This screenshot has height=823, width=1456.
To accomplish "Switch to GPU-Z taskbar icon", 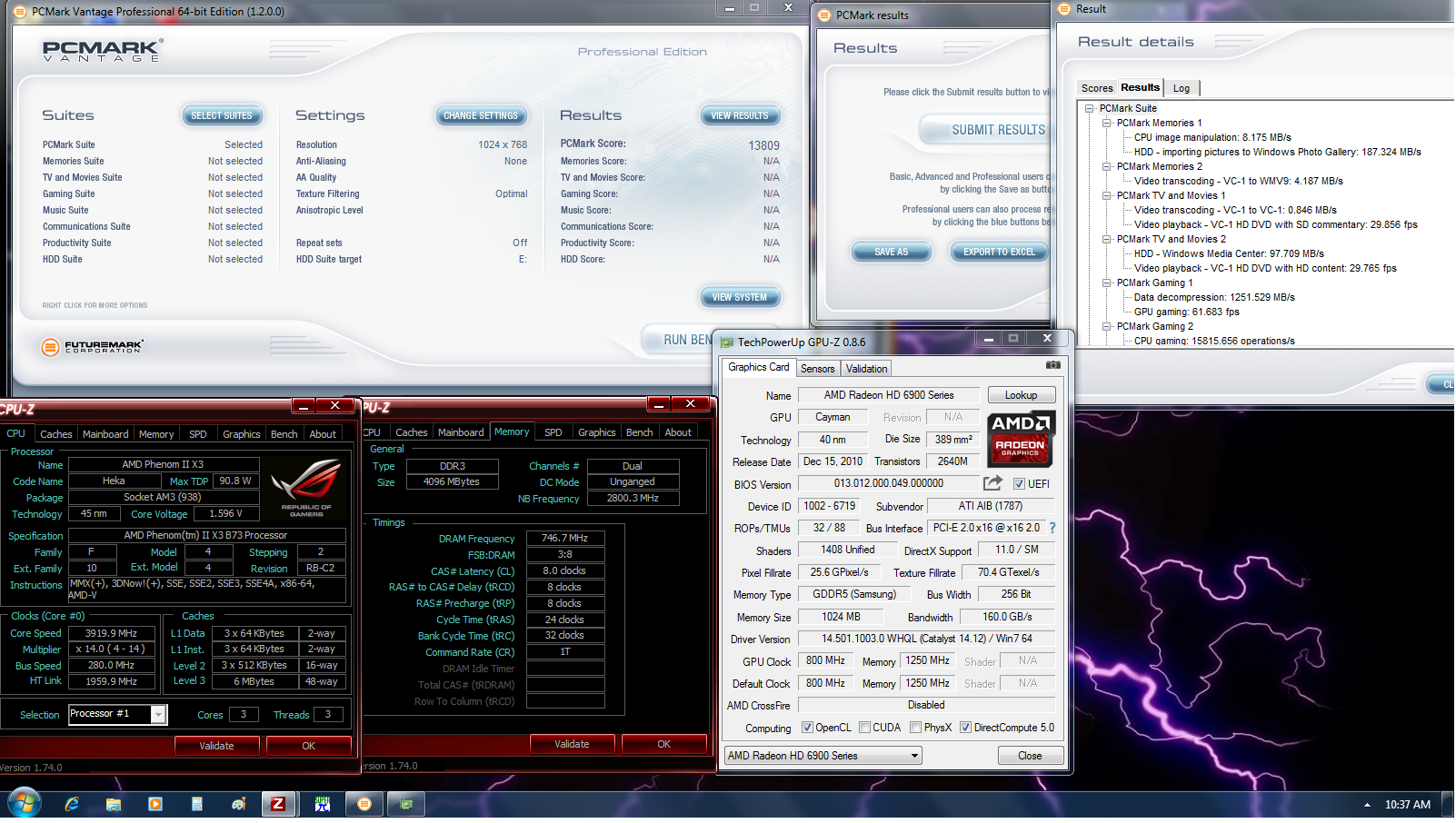I will [406, 804].
